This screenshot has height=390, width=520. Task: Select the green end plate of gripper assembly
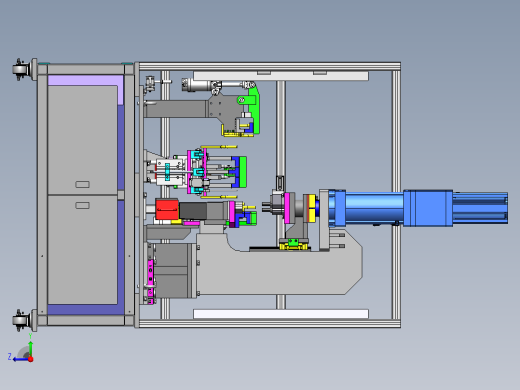[x=243, y=172]
